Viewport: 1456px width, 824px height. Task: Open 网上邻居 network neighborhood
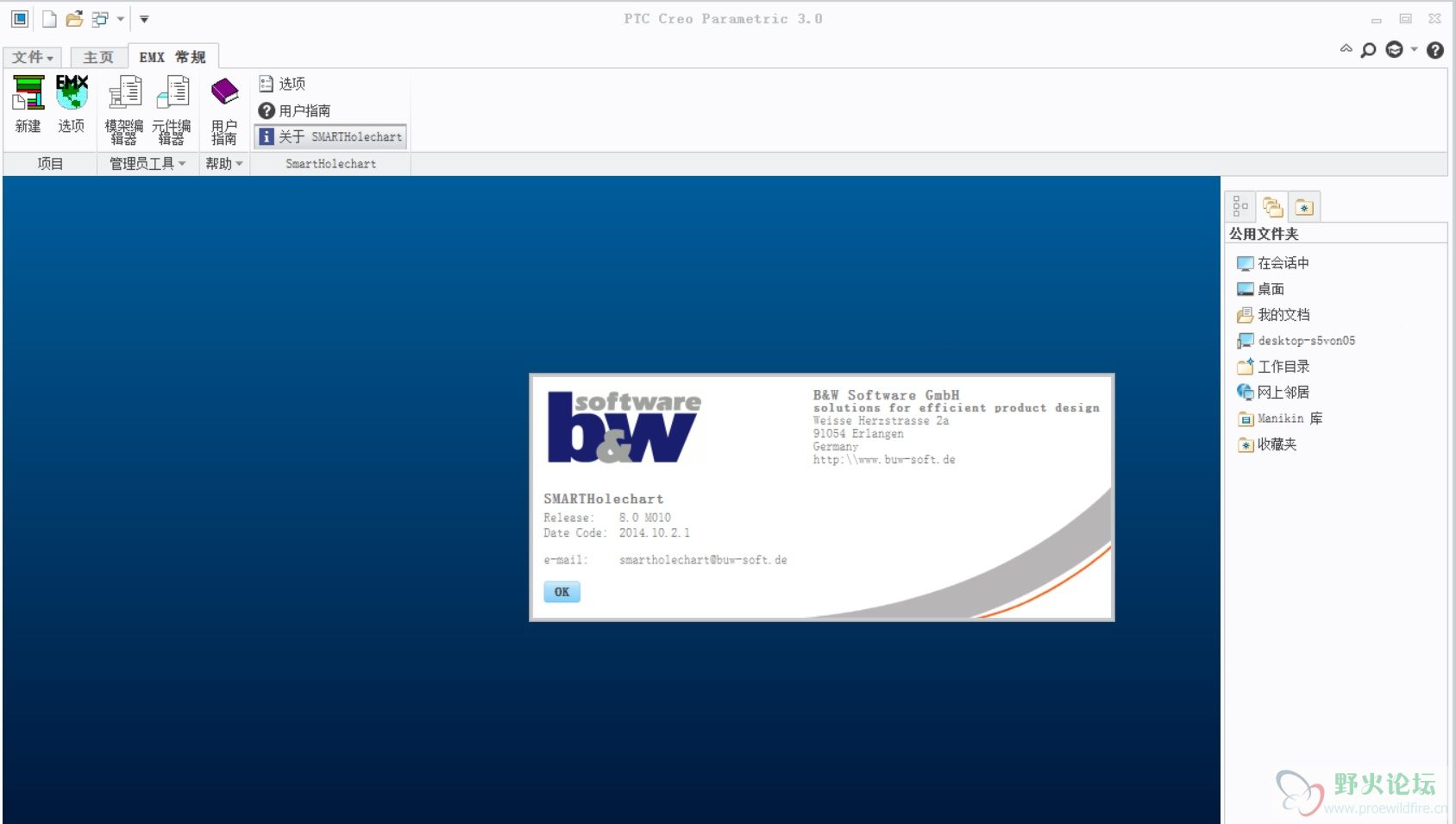[1273, 393]
